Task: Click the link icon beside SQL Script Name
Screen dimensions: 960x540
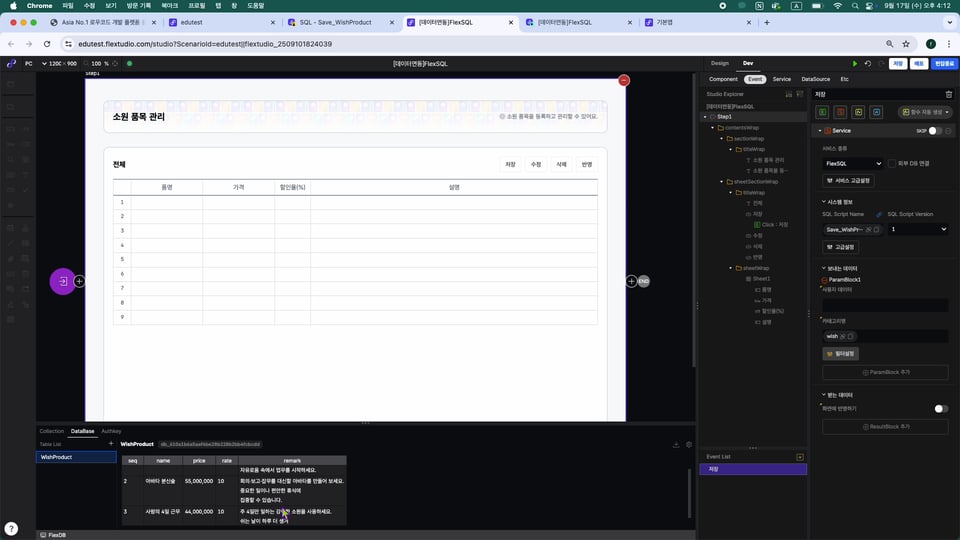Action: pyautogui.click(x=879, y=214)
